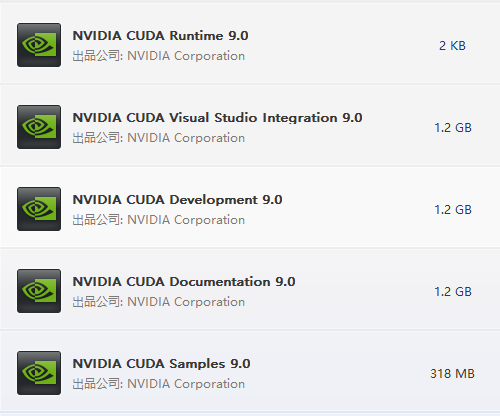Click the 2 KB size of CUDA Runtime

[x=452, y=46]
